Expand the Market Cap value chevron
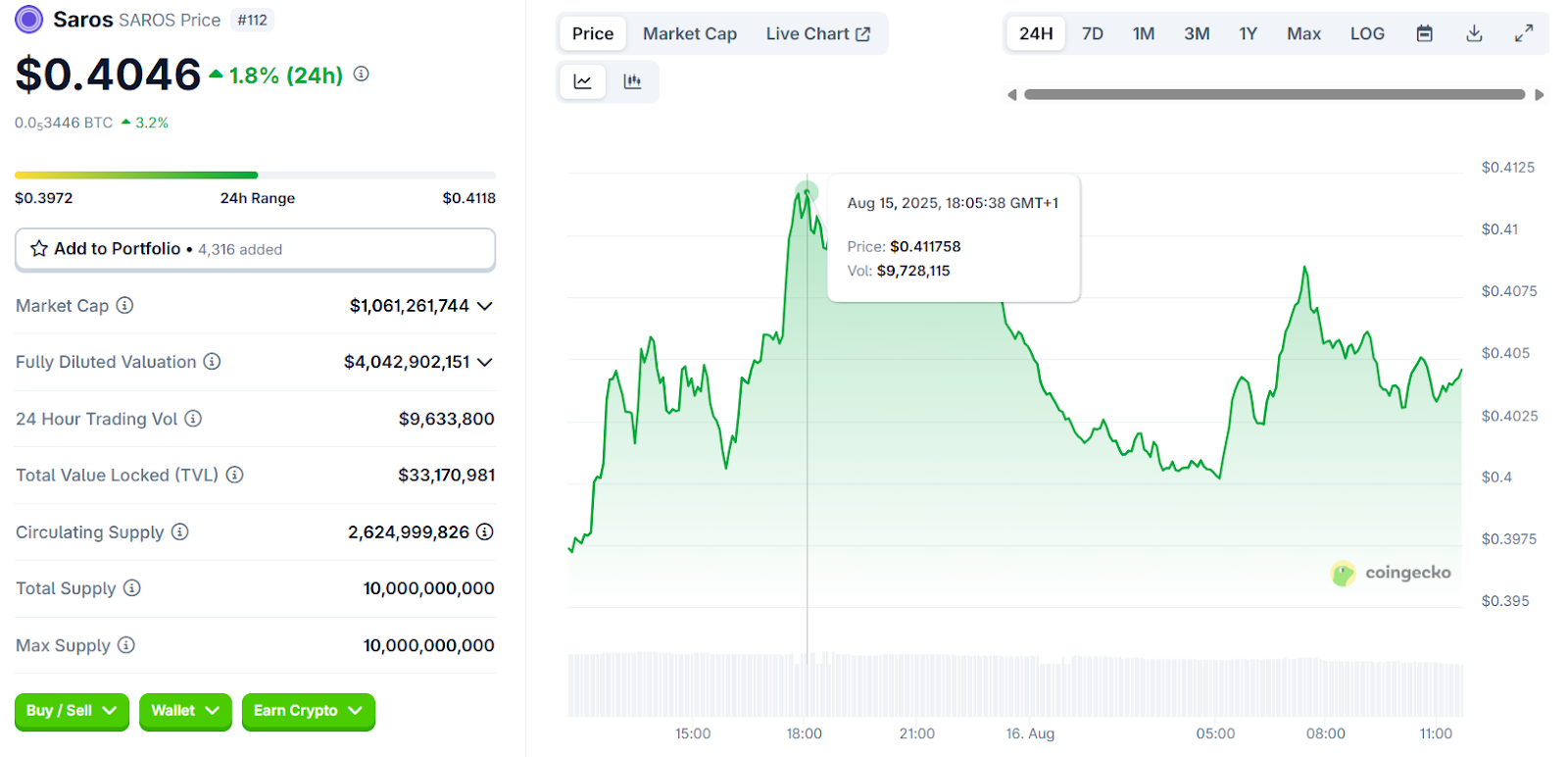 point(484,306)
